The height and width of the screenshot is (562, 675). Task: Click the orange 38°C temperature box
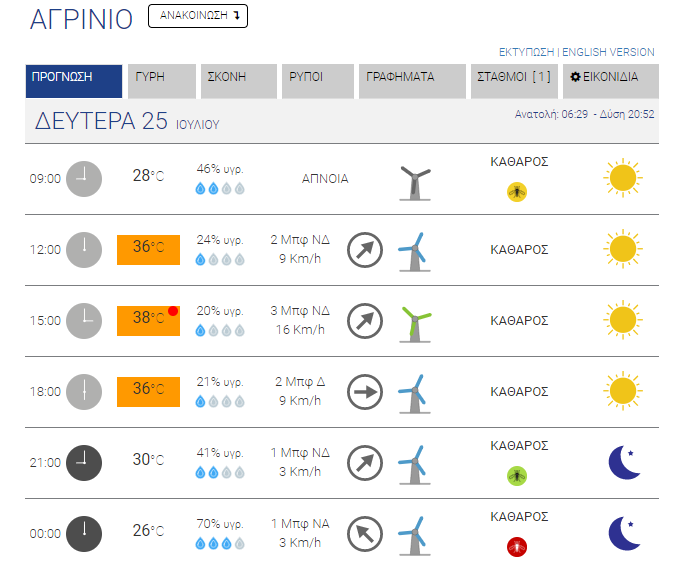(x=149, y=321)
